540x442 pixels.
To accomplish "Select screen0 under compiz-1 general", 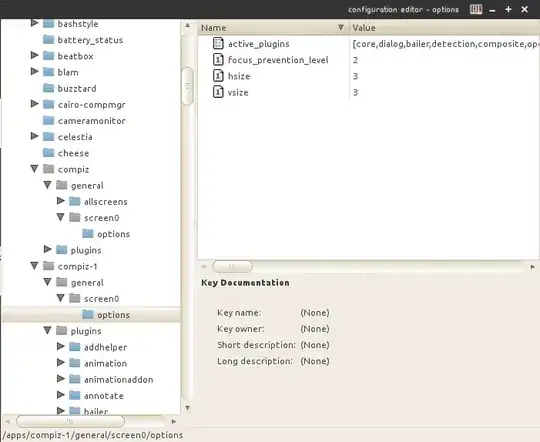I will coord(102,299).
